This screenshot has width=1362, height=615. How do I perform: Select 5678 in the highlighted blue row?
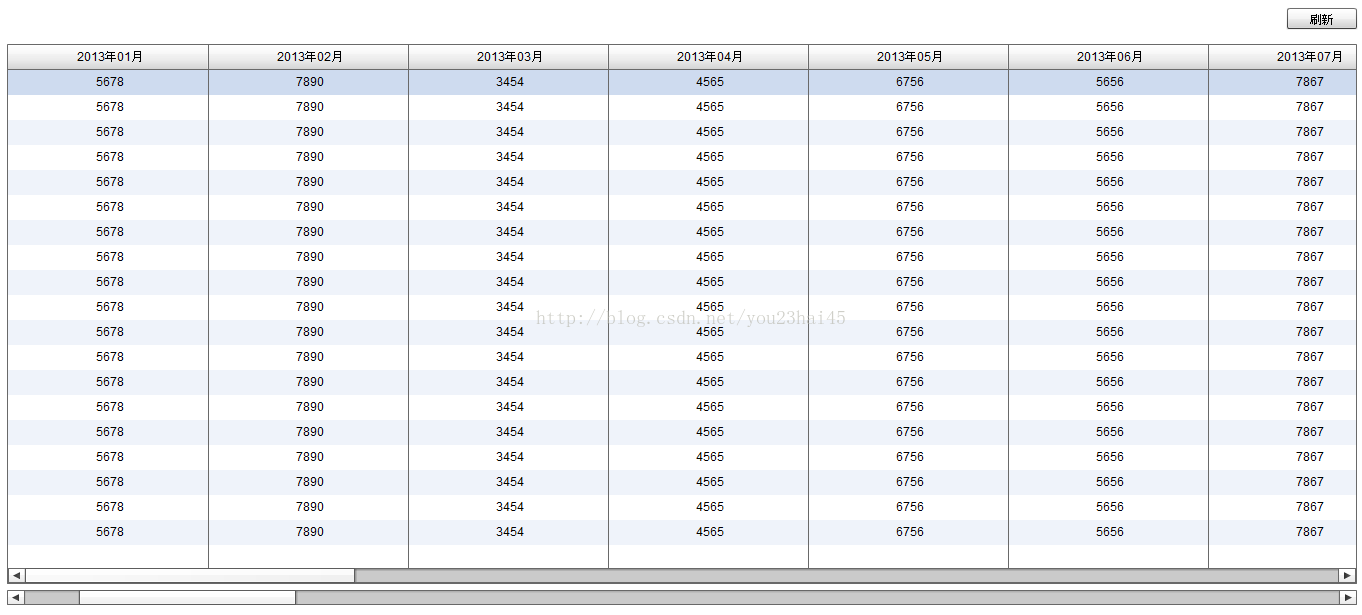point(110,82)
